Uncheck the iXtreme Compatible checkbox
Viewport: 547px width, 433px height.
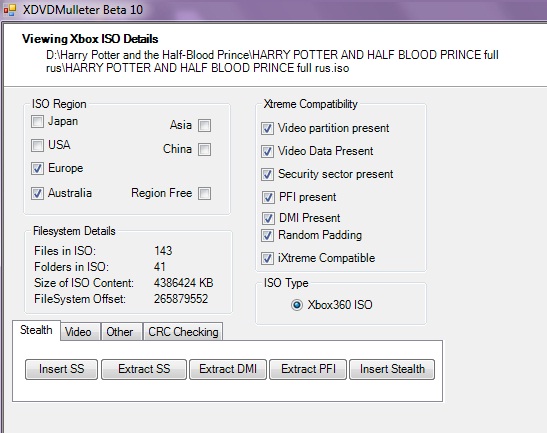267,259
